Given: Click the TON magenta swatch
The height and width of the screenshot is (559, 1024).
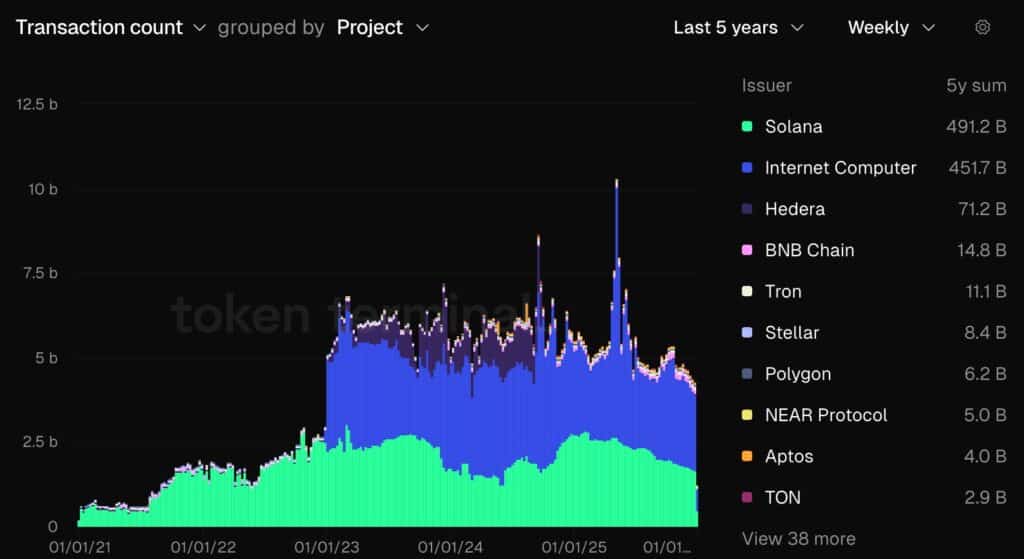Looking at the screenshot, I should point(747,498).
